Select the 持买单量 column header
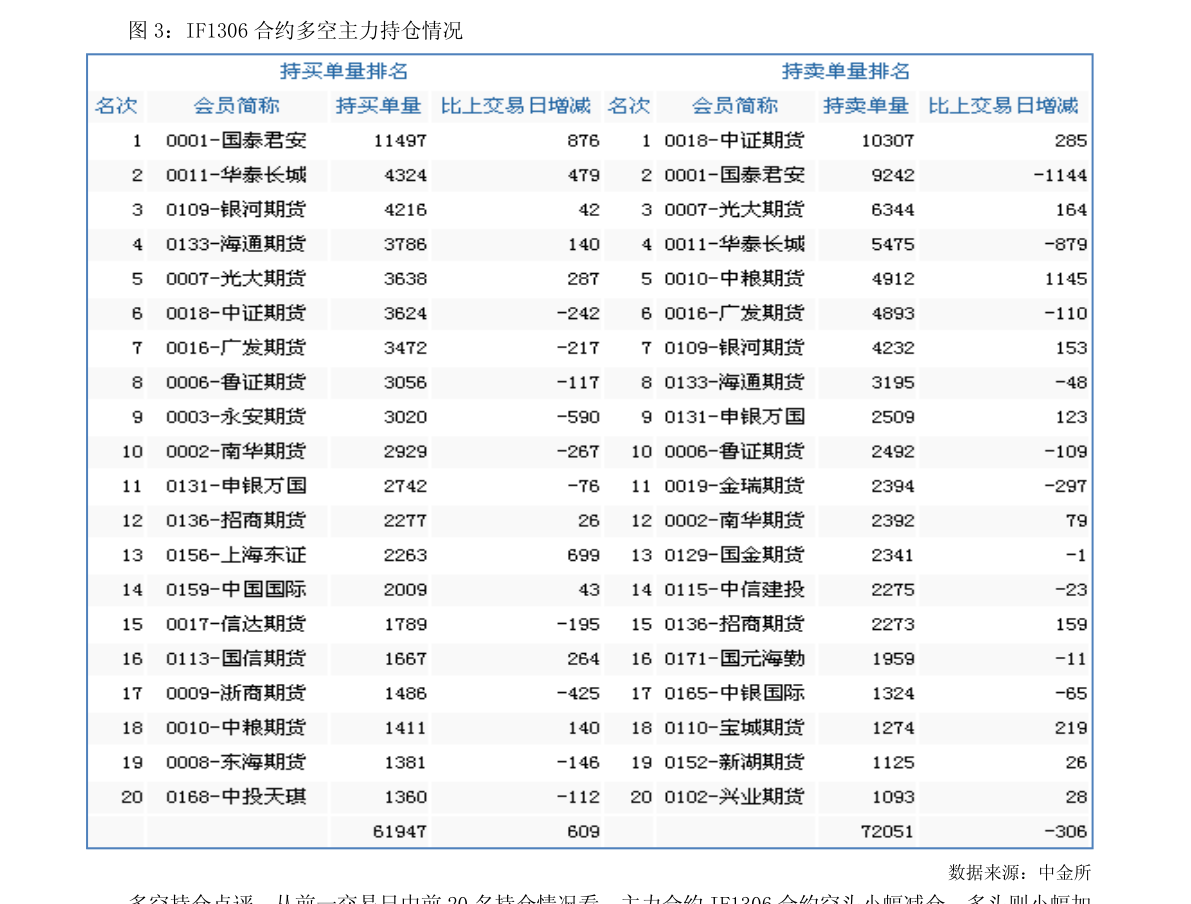The width and height of the screenshot is (1191, 904). [378, 106]
